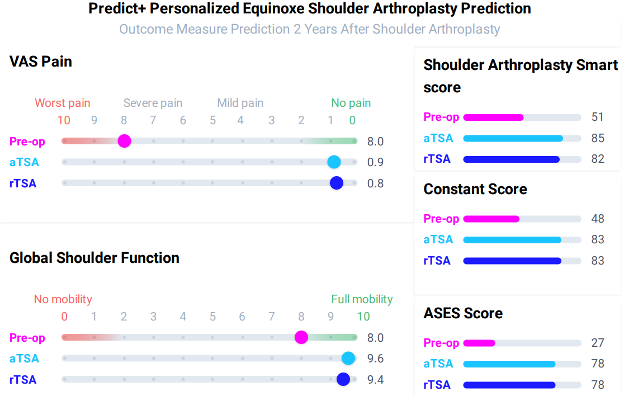Click the aTSA Smart score bar
The image size is (624, 396).
pos(522,139)
